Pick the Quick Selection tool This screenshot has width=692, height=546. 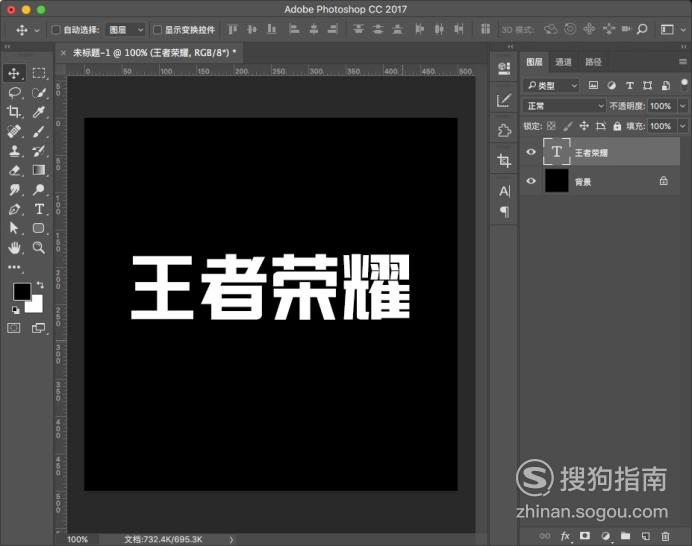pyautogui.click(x=39, y=93)
